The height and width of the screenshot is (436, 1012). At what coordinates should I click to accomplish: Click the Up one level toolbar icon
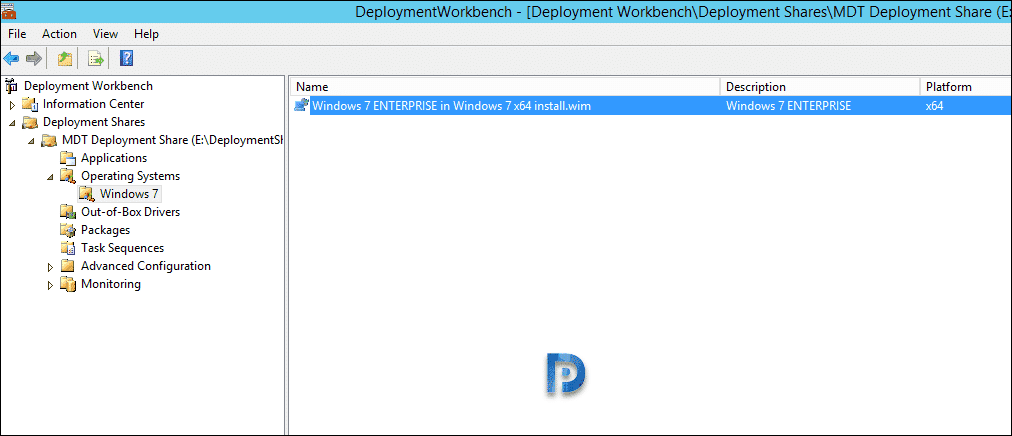point(65,59)
